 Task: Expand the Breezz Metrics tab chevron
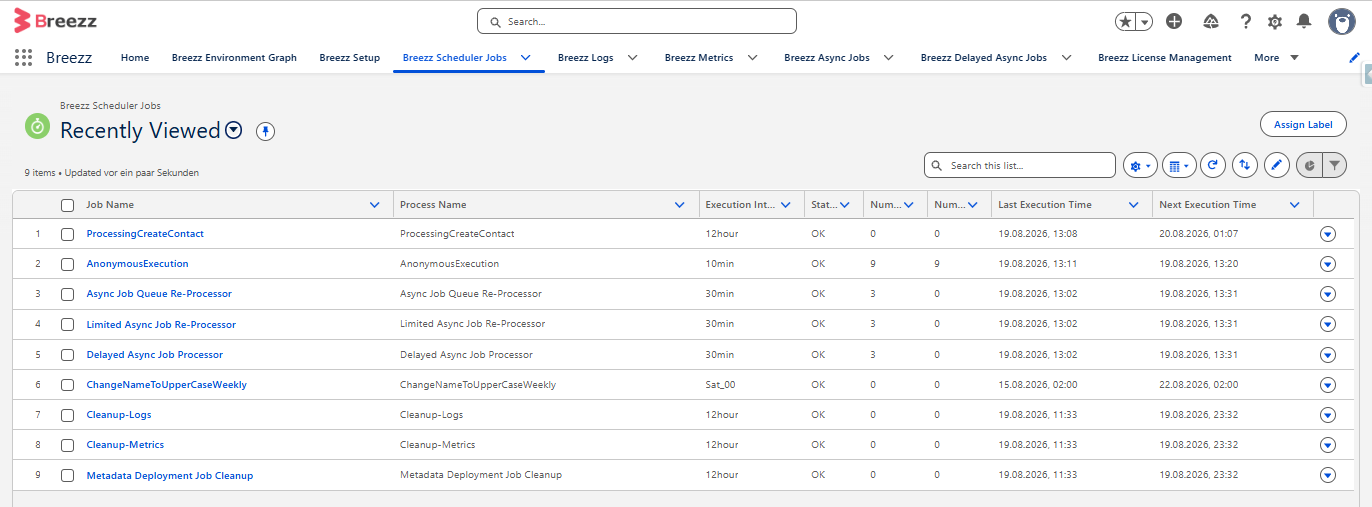[x=752, y=58]
